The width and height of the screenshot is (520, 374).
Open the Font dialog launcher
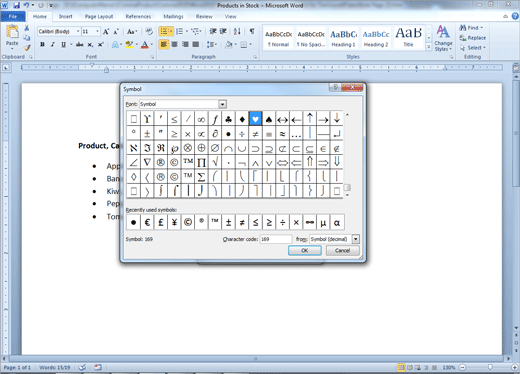(152, 57)
